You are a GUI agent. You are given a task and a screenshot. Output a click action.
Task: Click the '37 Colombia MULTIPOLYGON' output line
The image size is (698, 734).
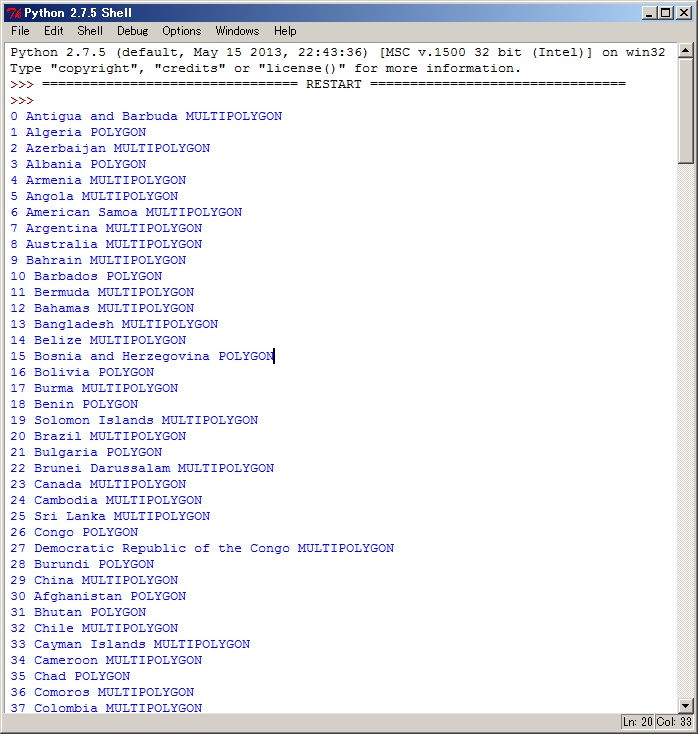tap(106, 708)
